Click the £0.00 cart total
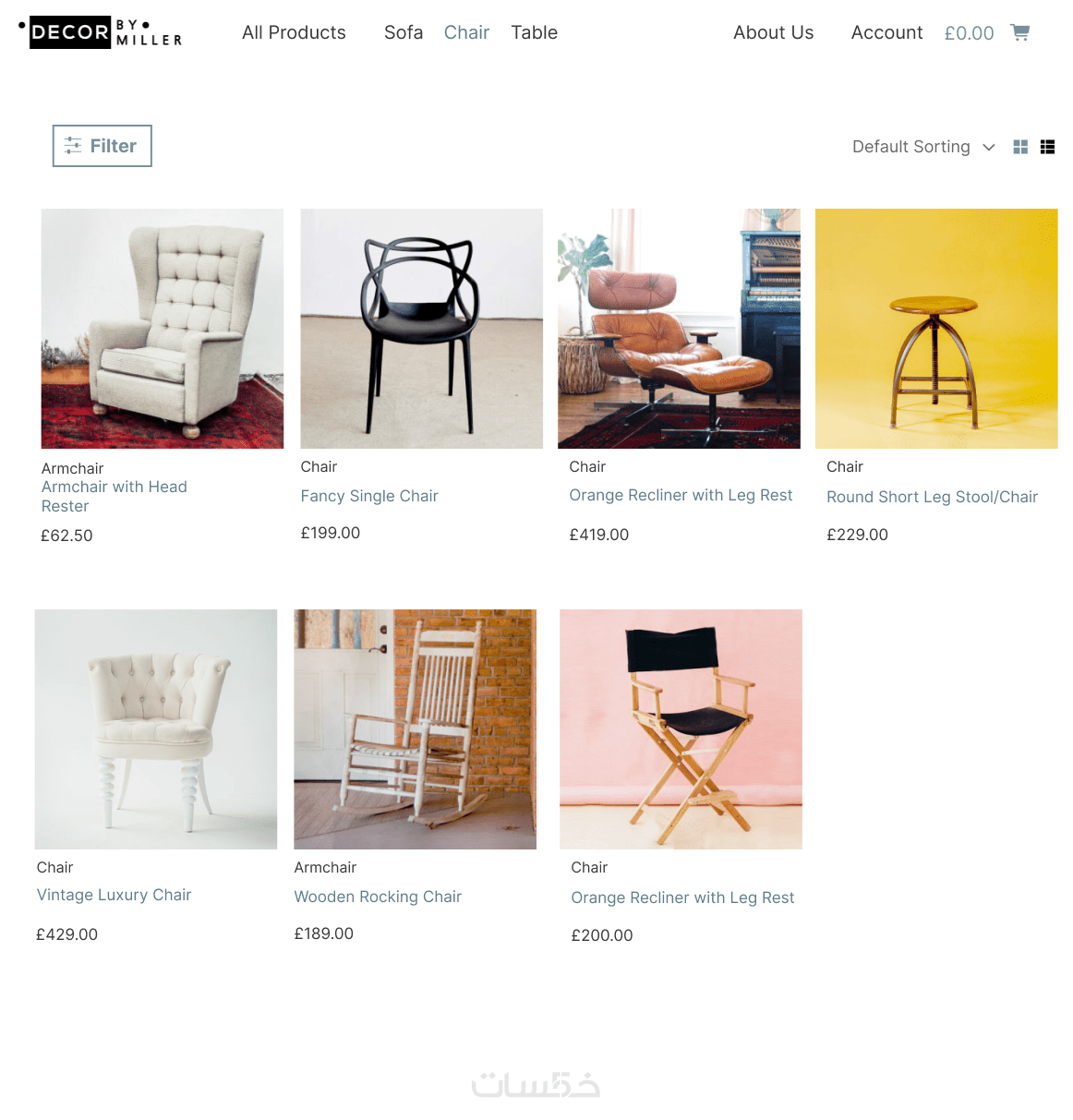The height and width of the screenshot is (1120, 1073). click(969, 33)
